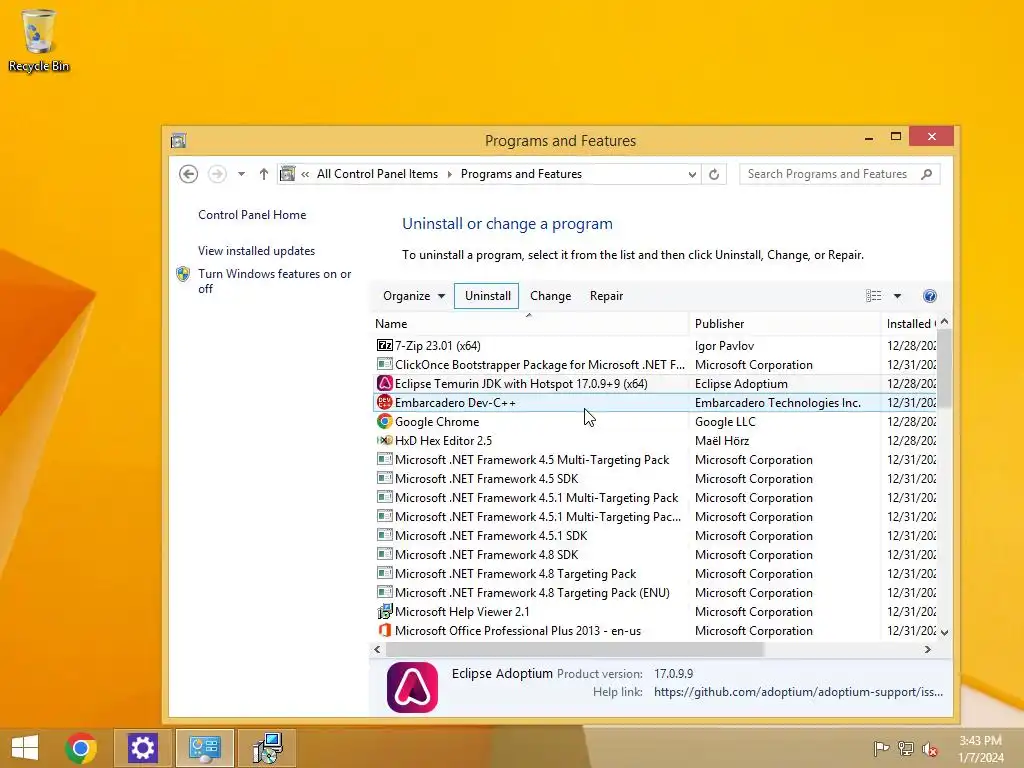Open Control Panel Home link
The height and width of the screenshot is (768, 1024).
coord(252,215)
